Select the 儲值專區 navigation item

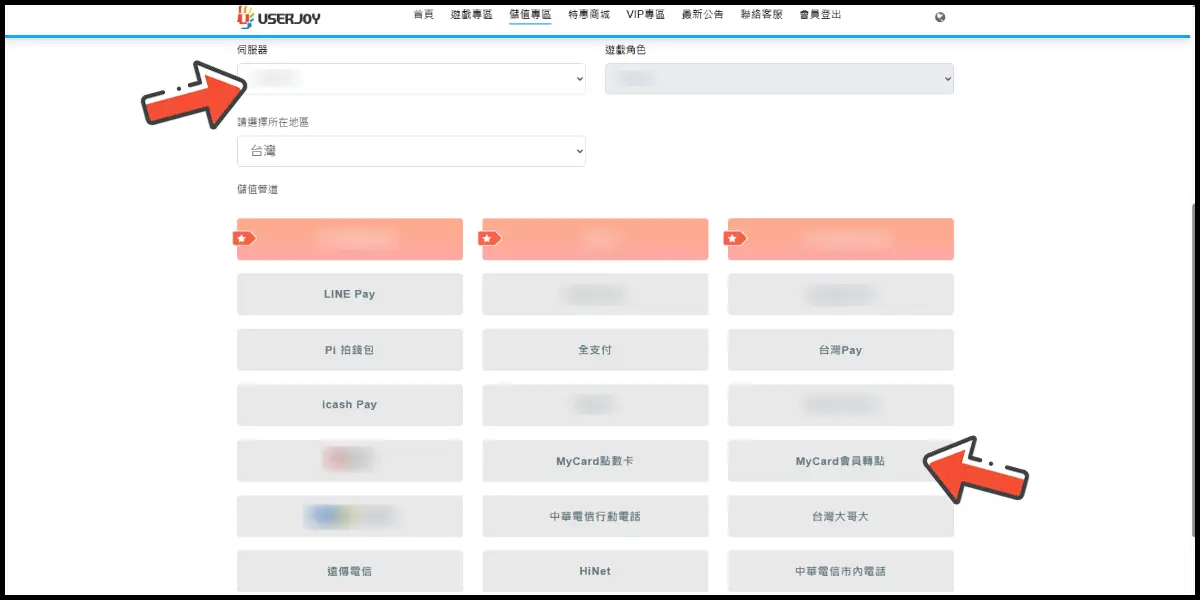530,15
